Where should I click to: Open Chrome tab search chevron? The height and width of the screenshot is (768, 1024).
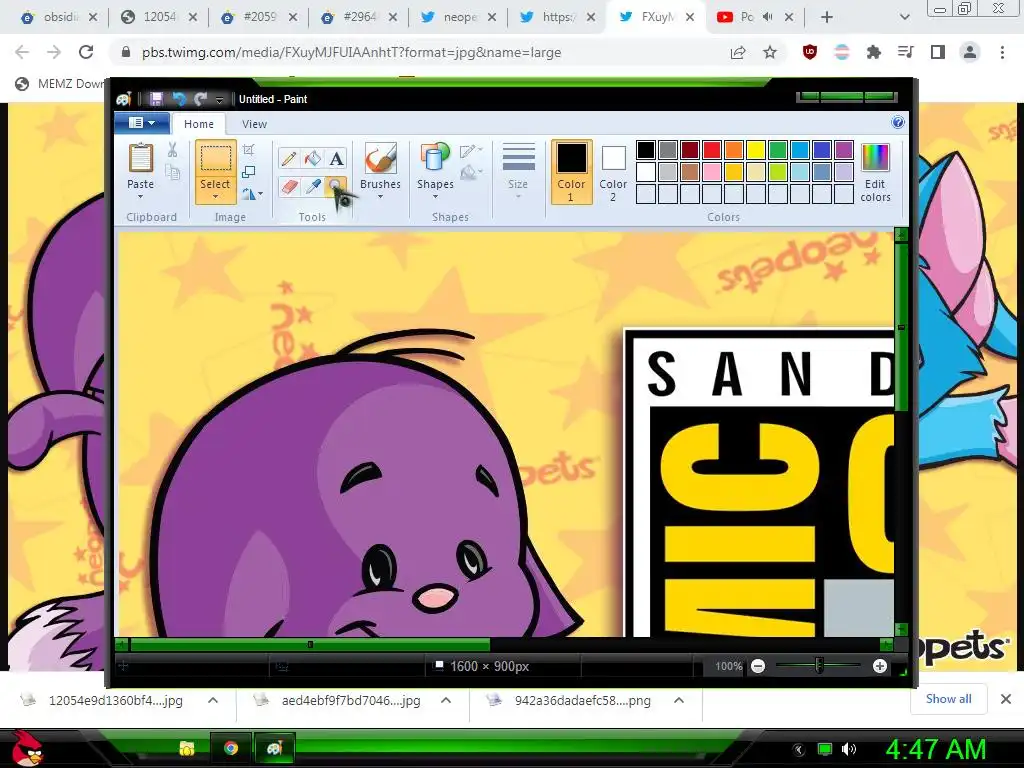904,18
